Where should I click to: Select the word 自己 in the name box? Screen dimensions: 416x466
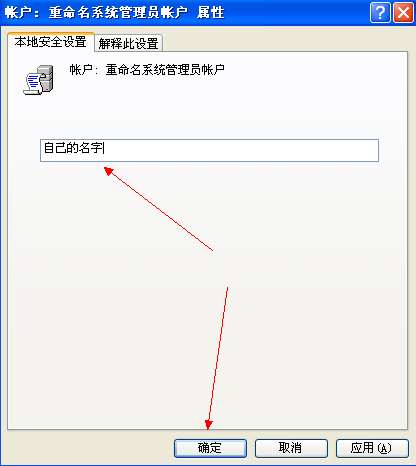click(x=55, y=148)
